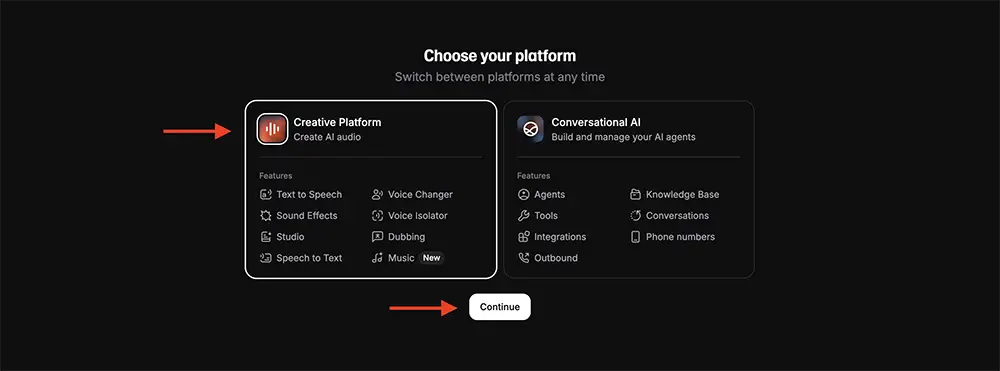Click the Agents icon

tap(524, 194)
